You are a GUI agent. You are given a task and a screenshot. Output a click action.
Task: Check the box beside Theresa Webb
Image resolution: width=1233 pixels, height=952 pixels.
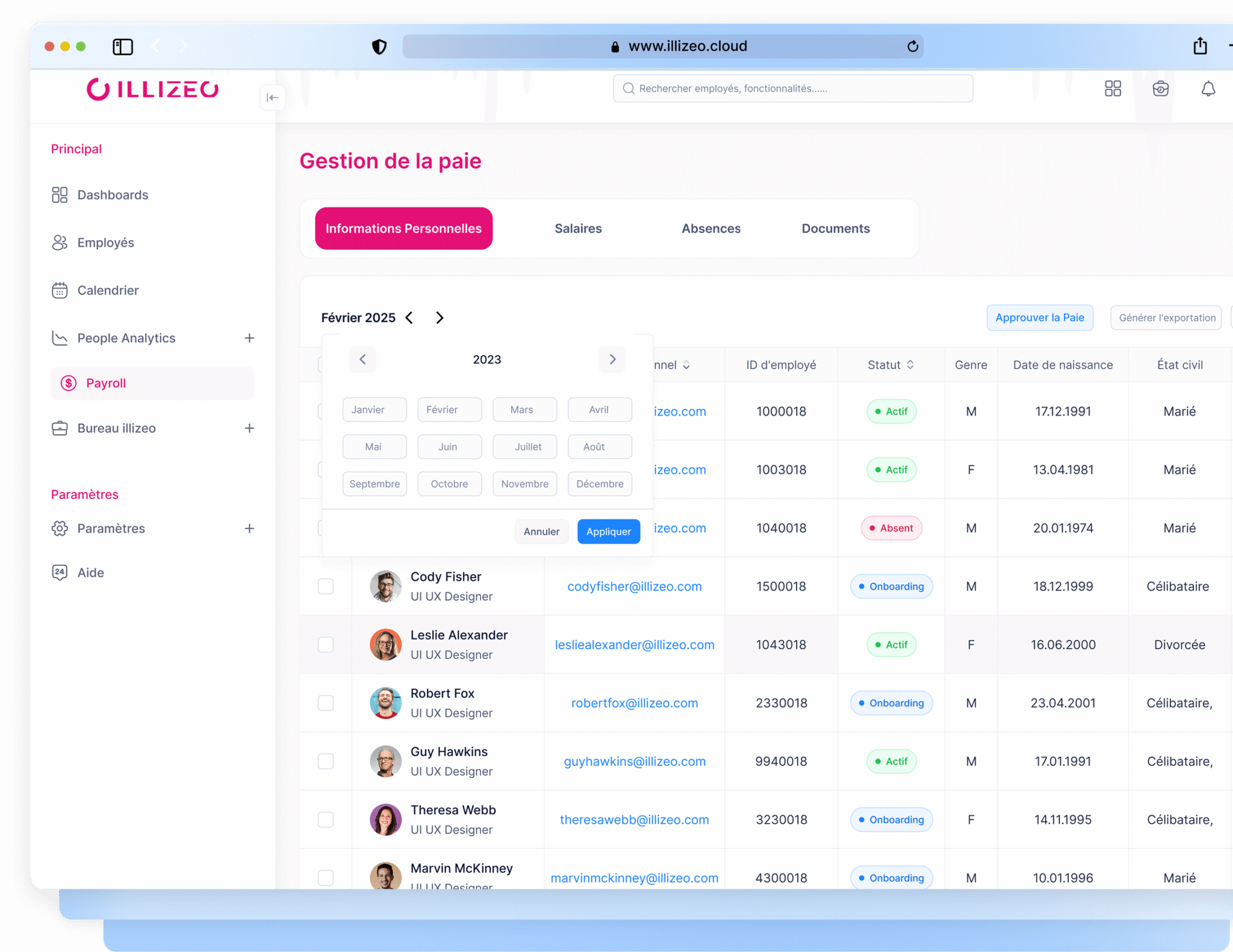[326, 820]
